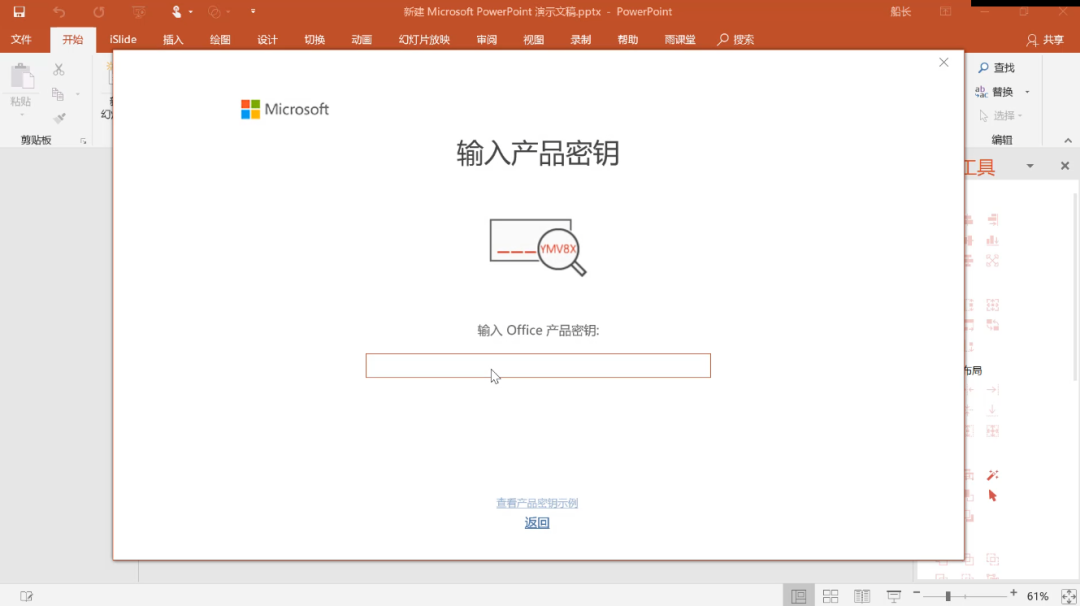Click the 返回 link to go back
This screenshot has width=1080, height=606.
pos(537,522)
